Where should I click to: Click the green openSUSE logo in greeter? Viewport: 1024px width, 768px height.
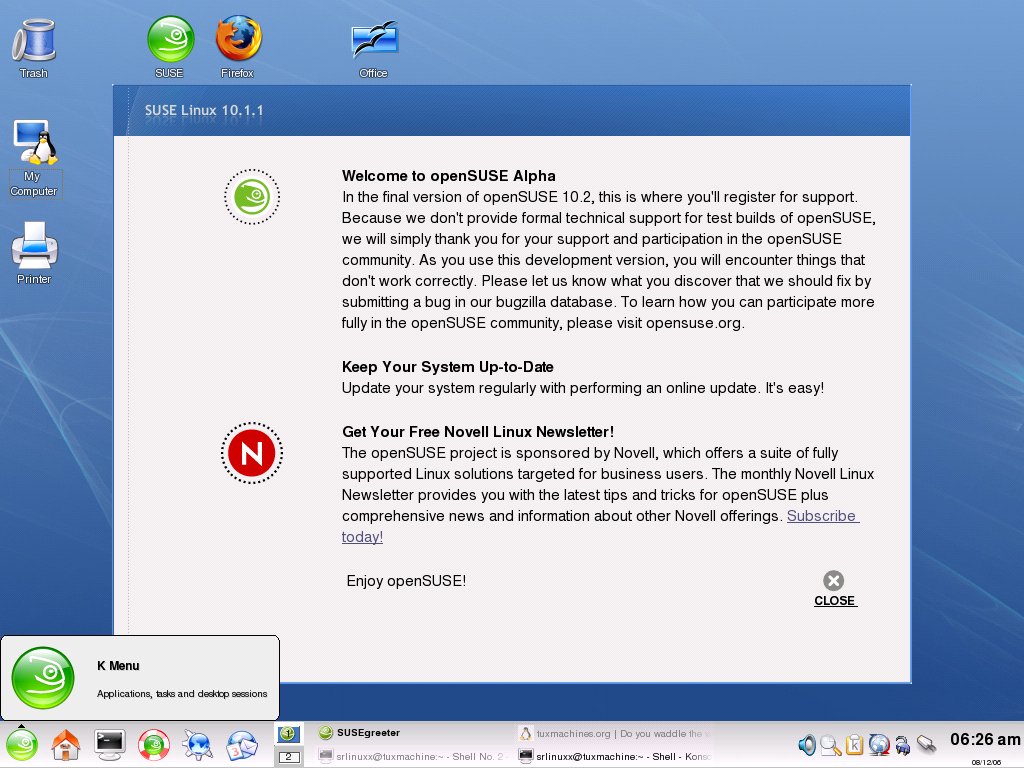tap(252, 197)
